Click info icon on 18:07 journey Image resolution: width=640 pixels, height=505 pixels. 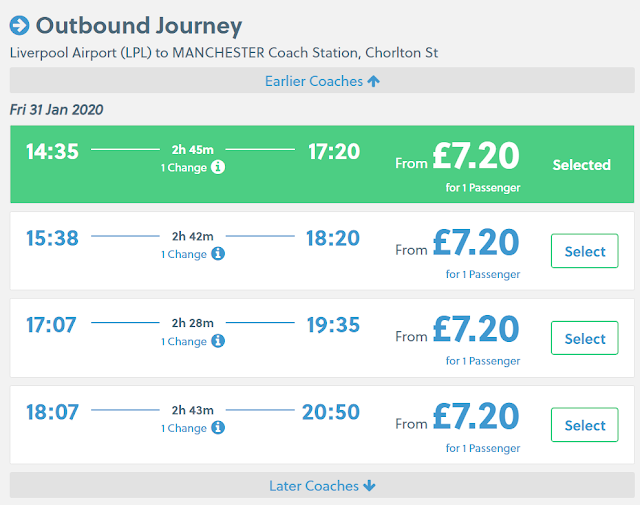pyautogui.click(x=218, y=428)
